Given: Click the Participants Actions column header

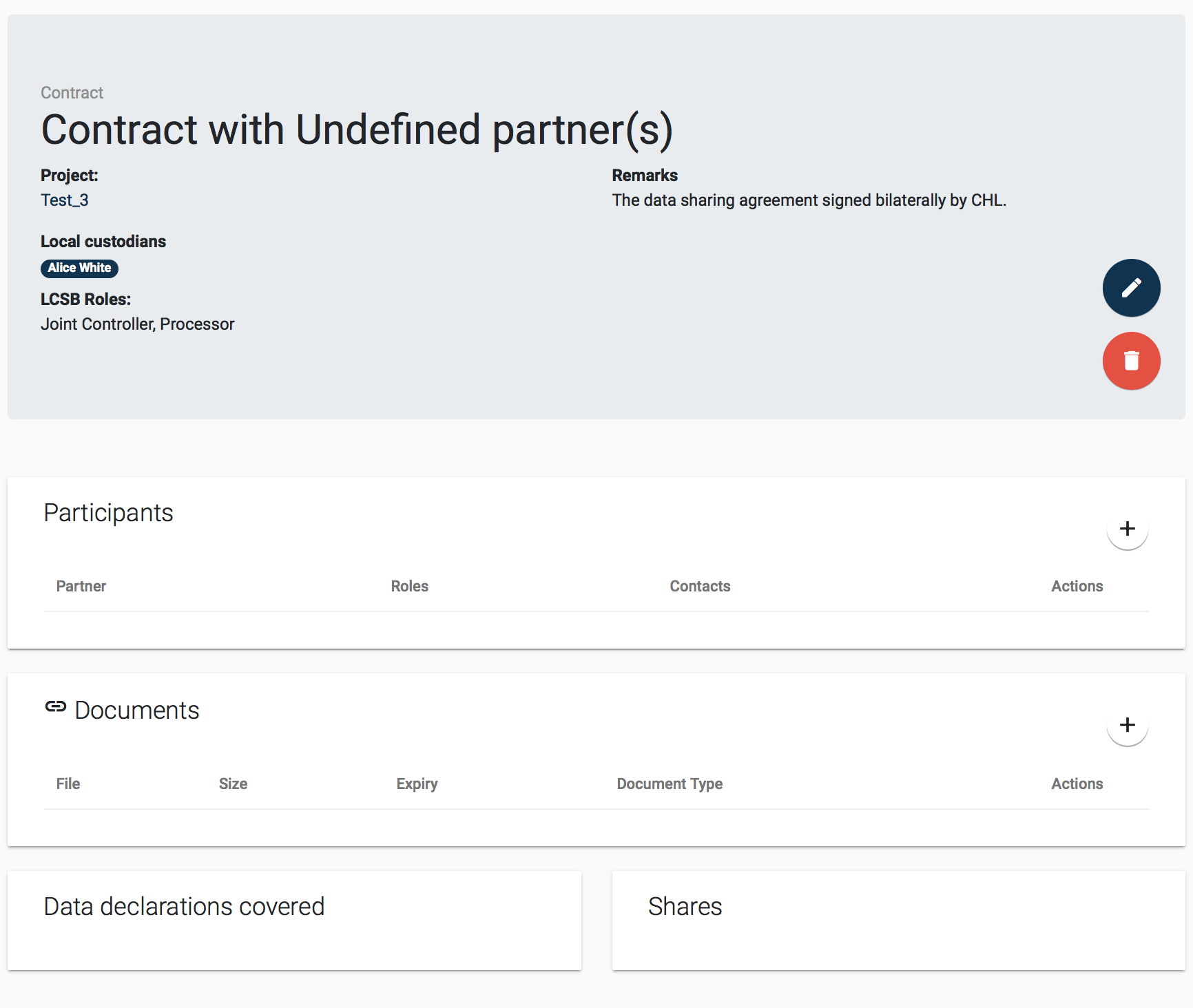Looking at the screenshot, I should coord(1077,587).
